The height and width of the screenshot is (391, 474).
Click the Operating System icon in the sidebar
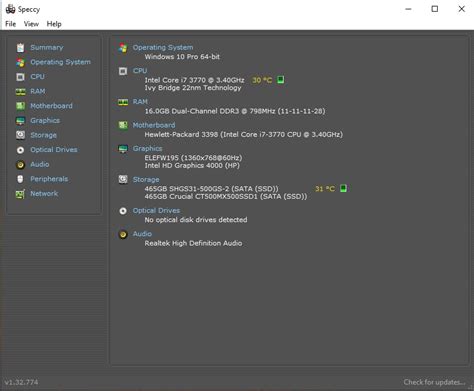[x=20, y=62]
